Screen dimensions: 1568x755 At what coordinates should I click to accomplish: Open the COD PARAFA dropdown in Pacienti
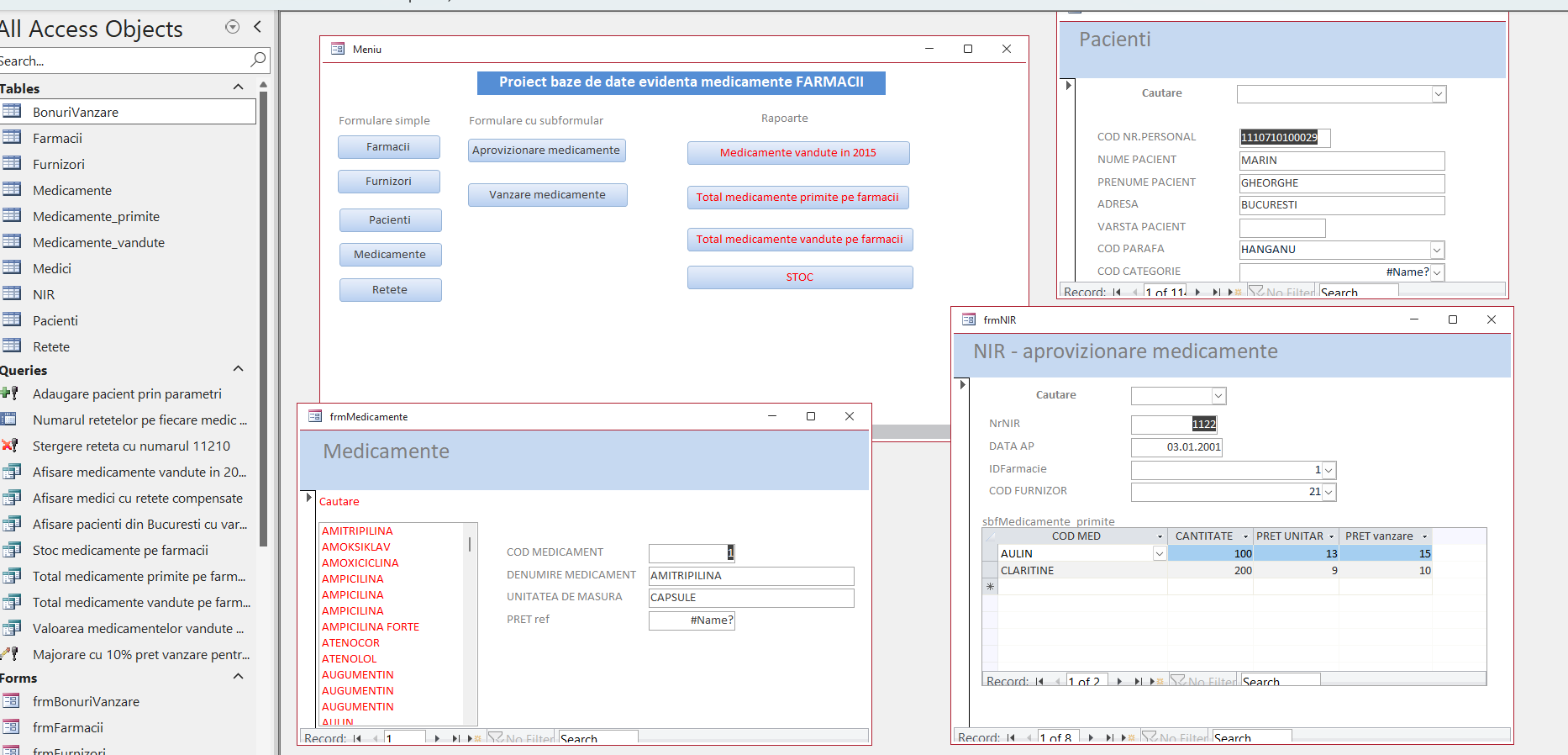coord(1437,250)
